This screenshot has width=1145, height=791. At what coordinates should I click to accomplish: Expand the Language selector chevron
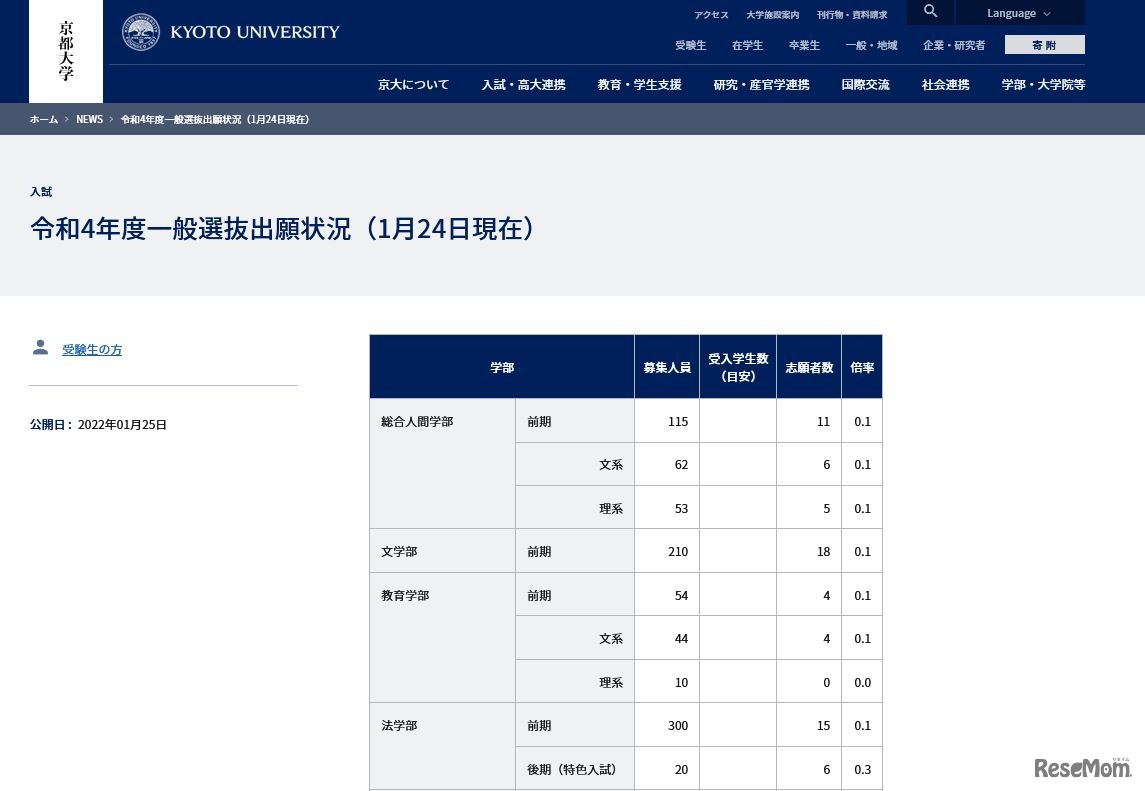click(x=1046, y=13)
